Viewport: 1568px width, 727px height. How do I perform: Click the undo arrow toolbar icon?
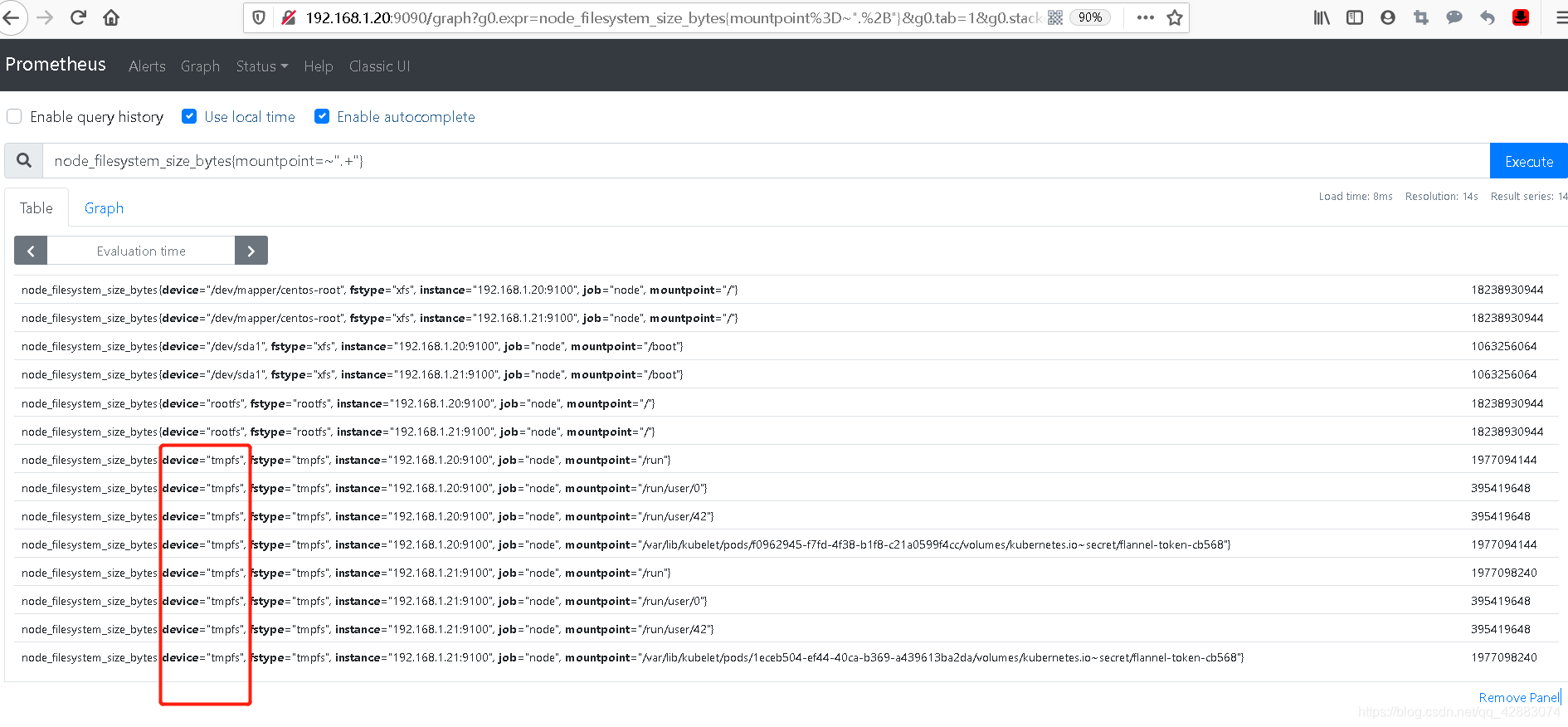pos(1488,17)
